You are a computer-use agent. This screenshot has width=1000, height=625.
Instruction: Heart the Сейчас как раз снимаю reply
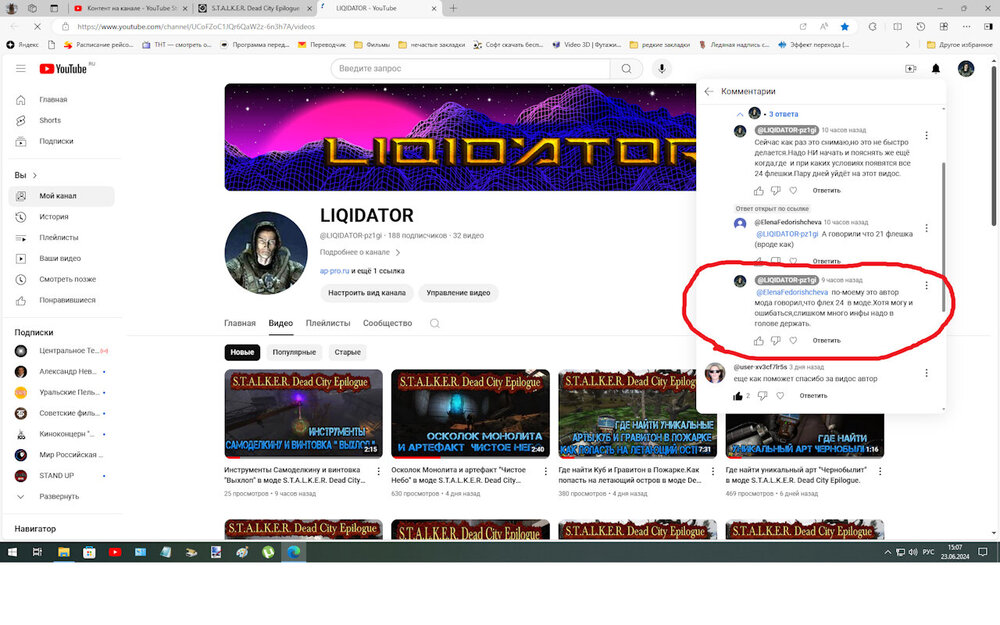point(793,191)
